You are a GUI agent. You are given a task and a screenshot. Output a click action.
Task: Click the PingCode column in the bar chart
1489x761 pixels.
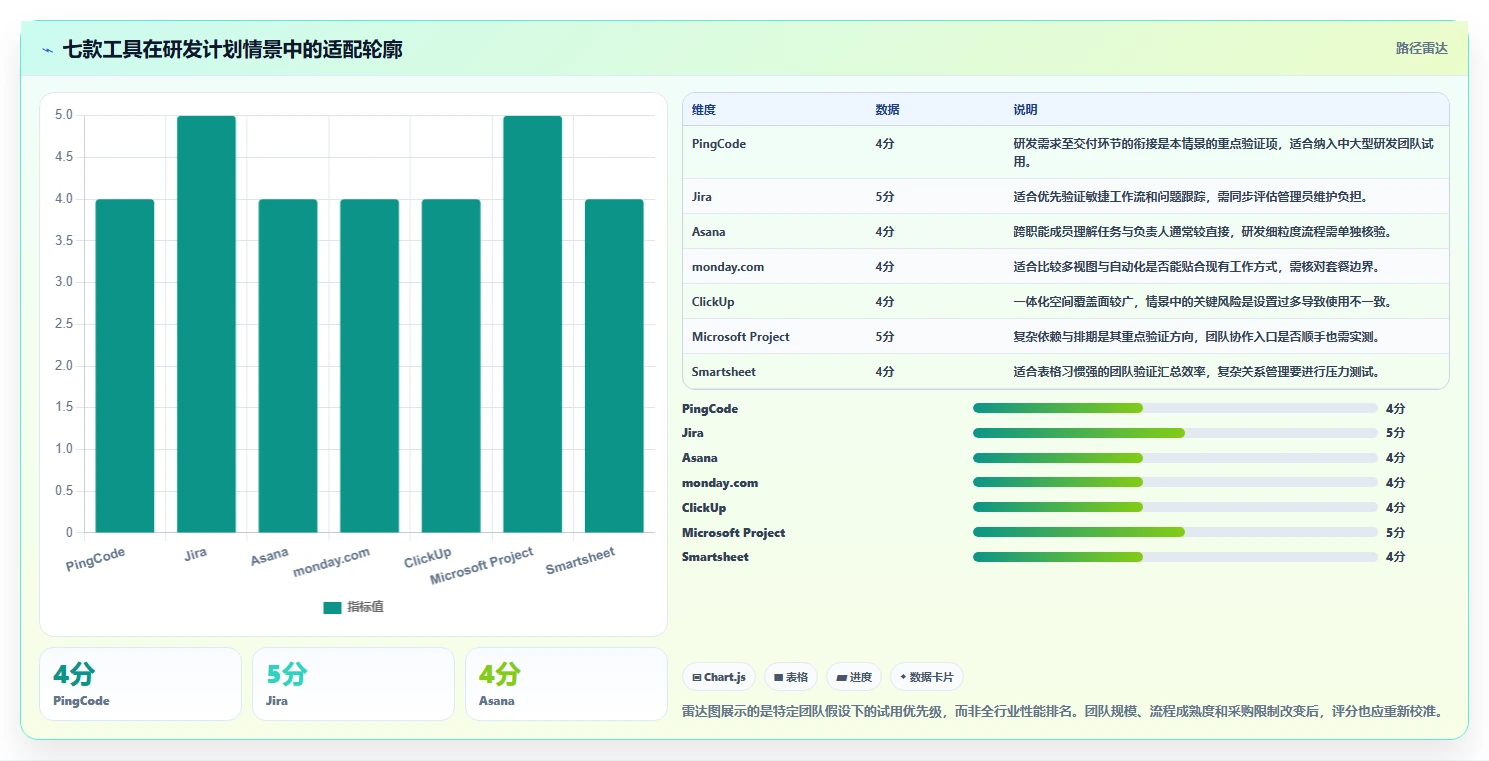(125, 366)
